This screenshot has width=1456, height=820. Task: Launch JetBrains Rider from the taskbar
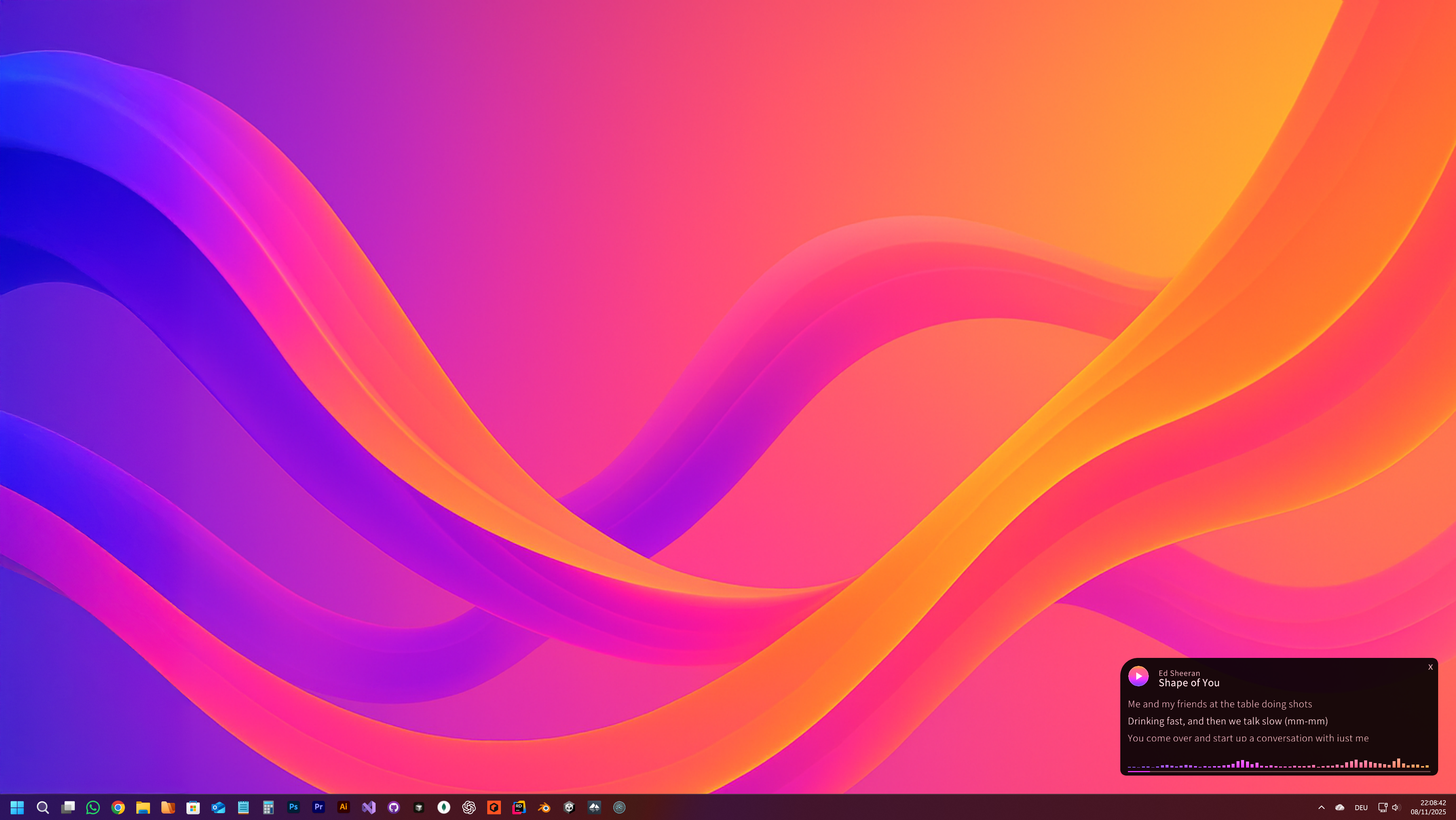tap(519, 807)
